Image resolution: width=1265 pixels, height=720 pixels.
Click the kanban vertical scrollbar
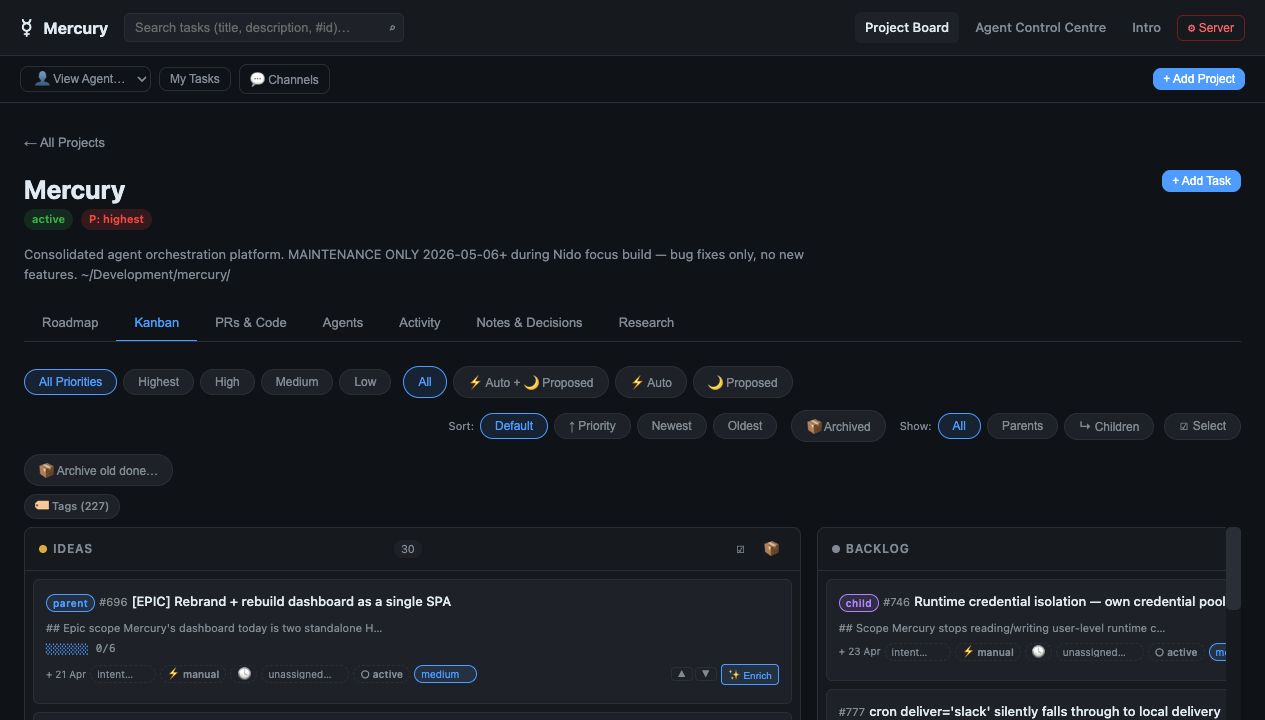(1234, 568)
